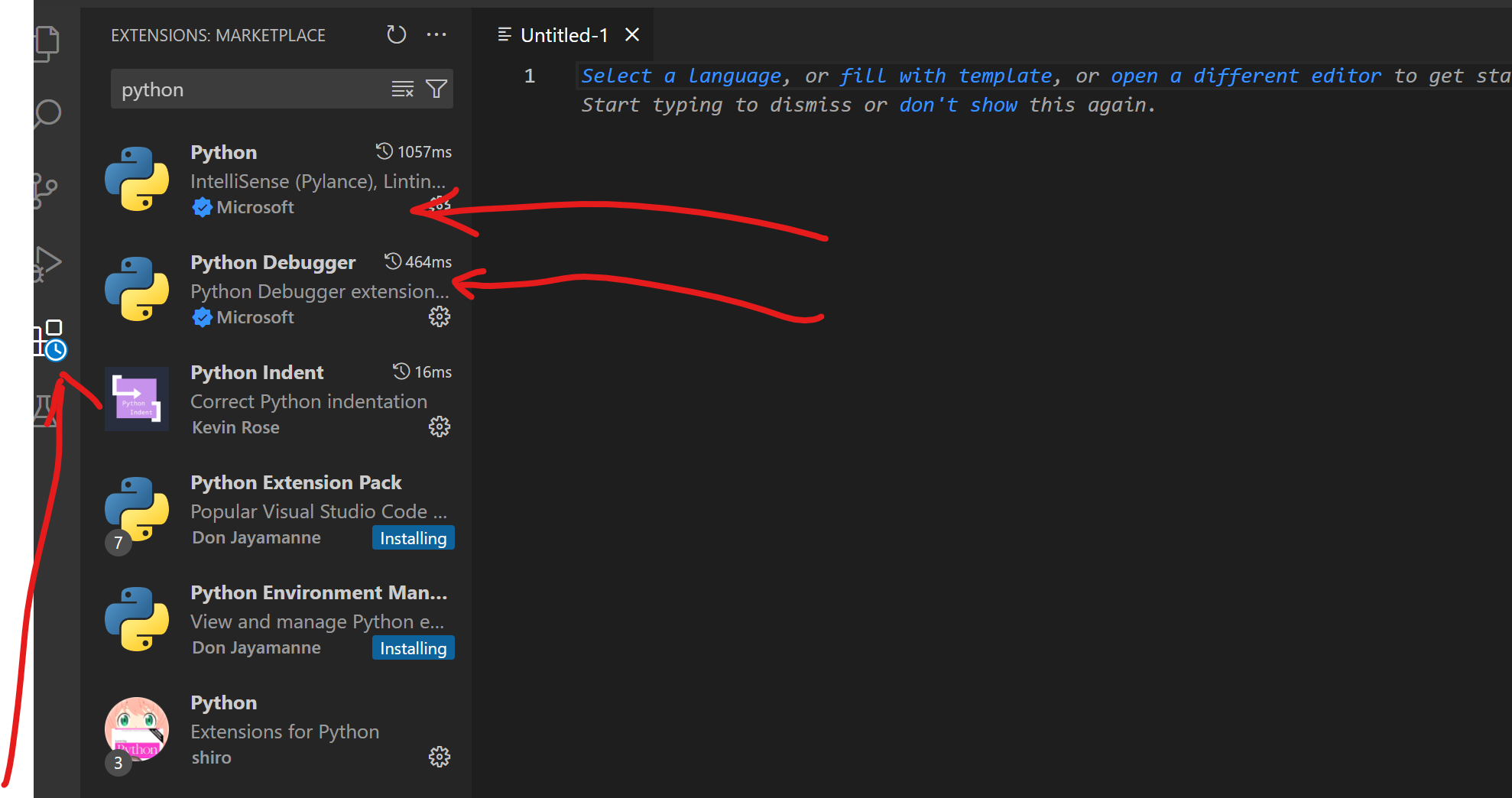Click the pack count badge 3
The width and height of the screenshot is (1512, 798).
coord(118,763)
